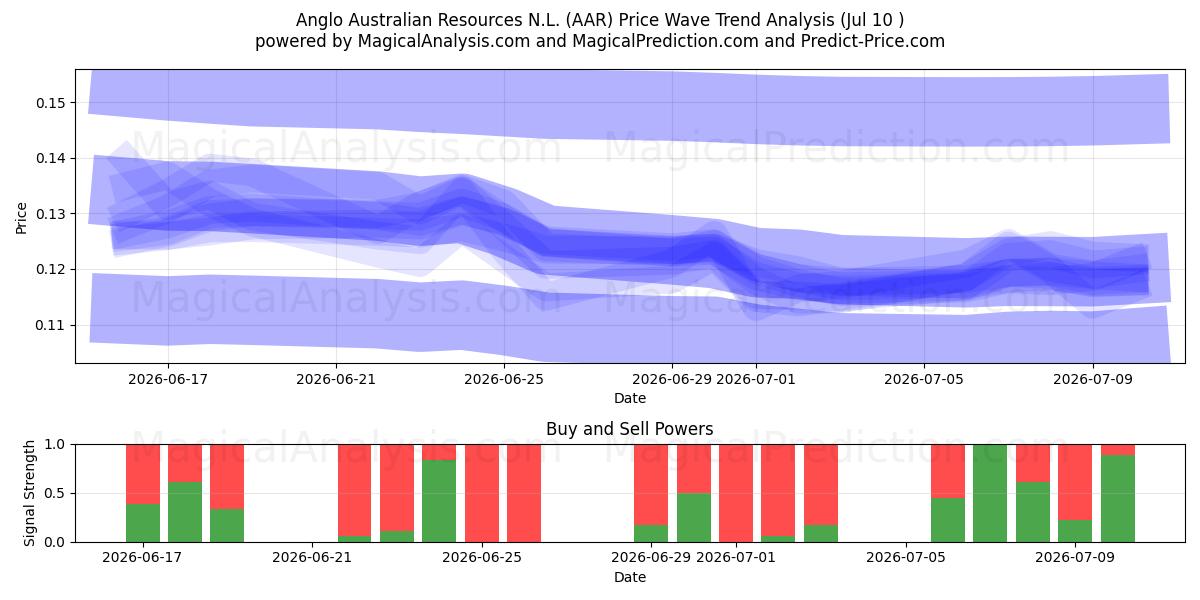Screen dimensions: 1200x600
Task: Click the 'powered by MagicalAnalysis.com' subtitle line
Action: point(600,41)
